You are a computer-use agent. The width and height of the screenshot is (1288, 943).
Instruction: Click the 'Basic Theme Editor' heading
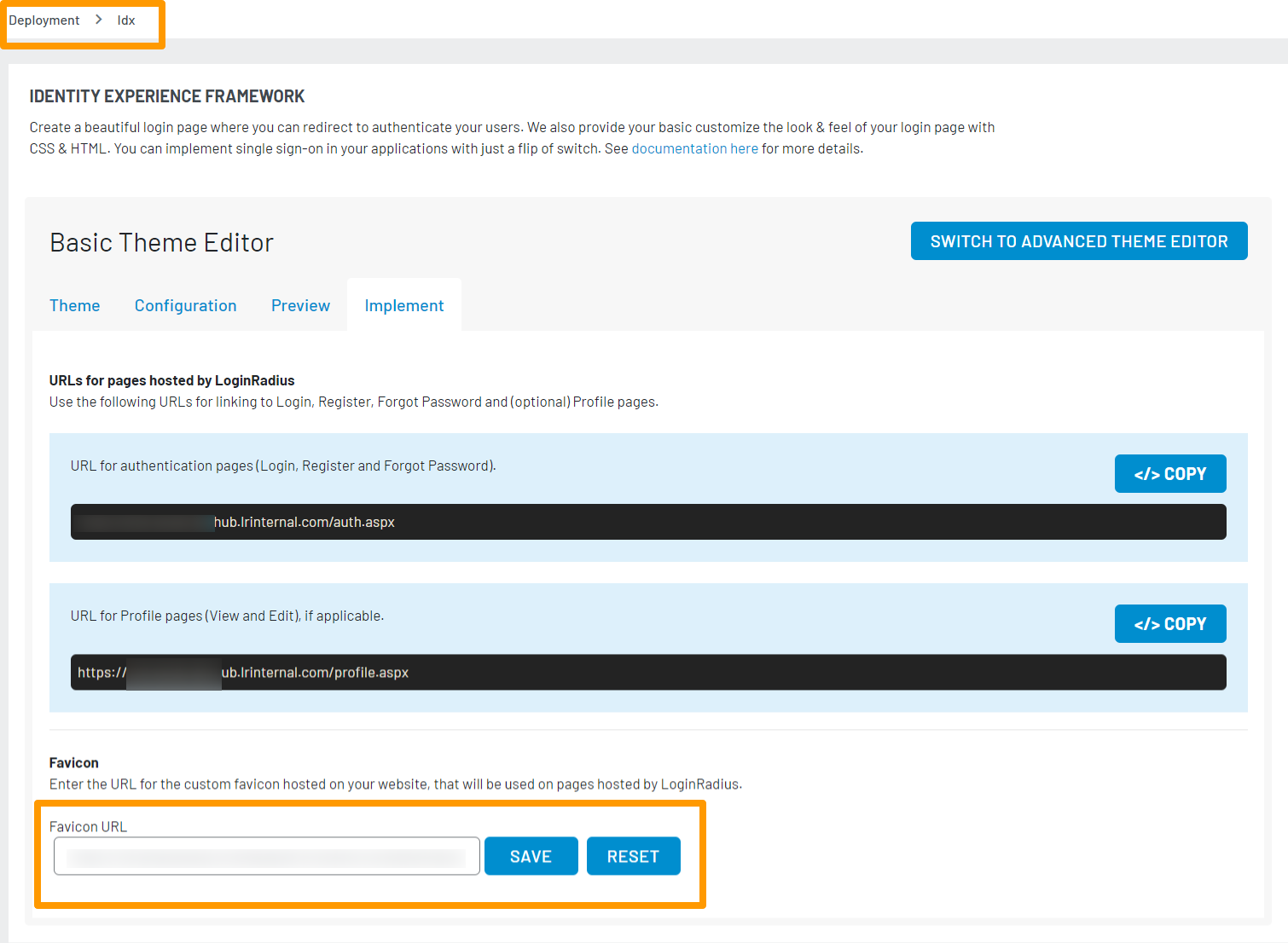pos(161,243)
